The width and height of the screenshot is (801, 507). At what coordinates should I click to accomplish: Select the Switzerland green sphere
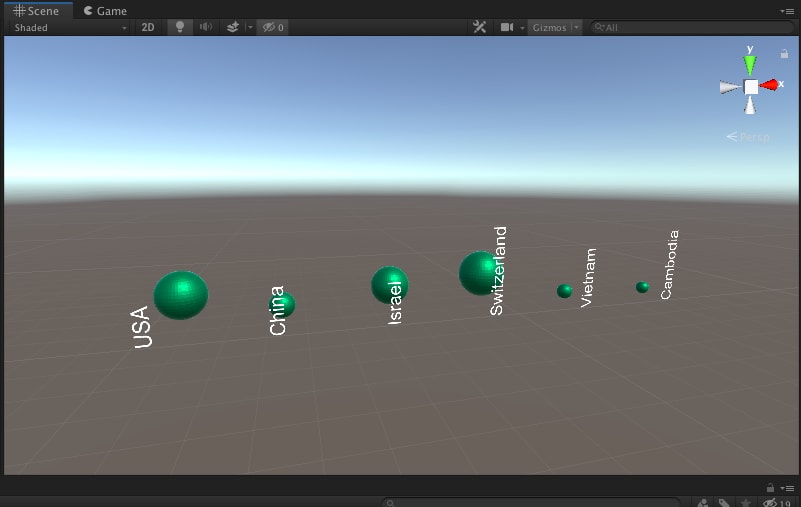(479, 273)
